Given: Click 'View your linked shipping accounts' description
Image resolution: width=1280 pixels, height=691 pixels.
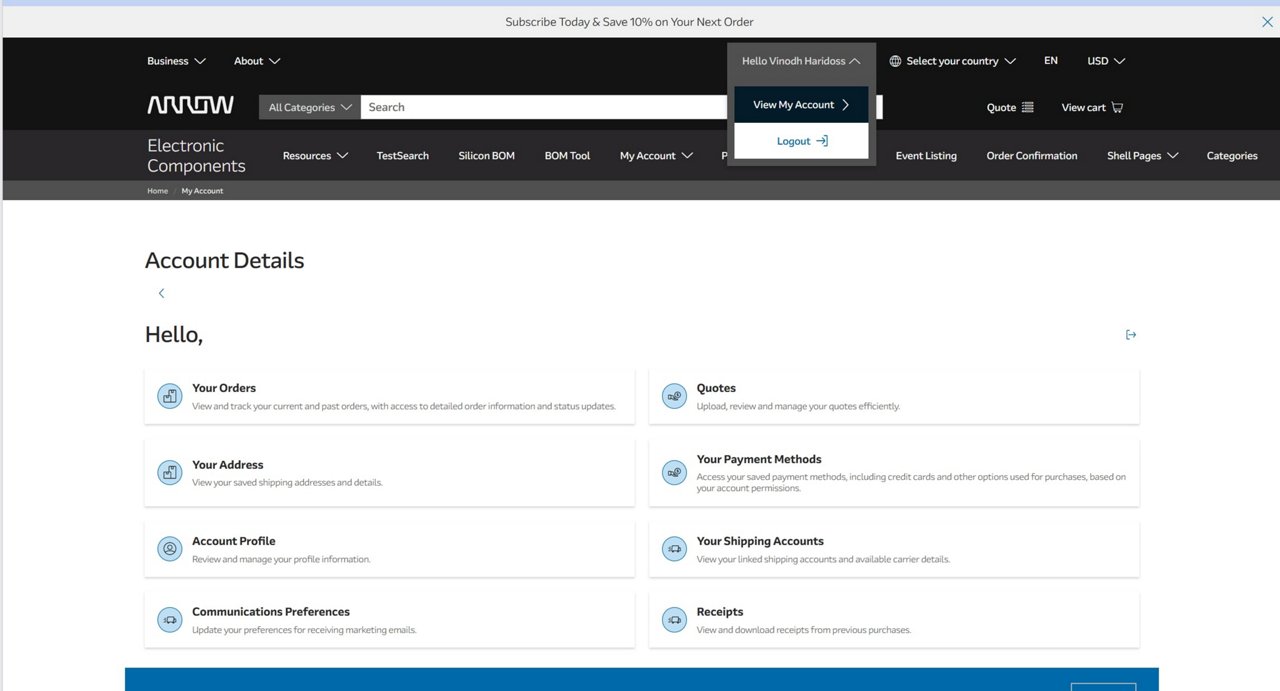Looking at the screenshot, I should [823, 559].
